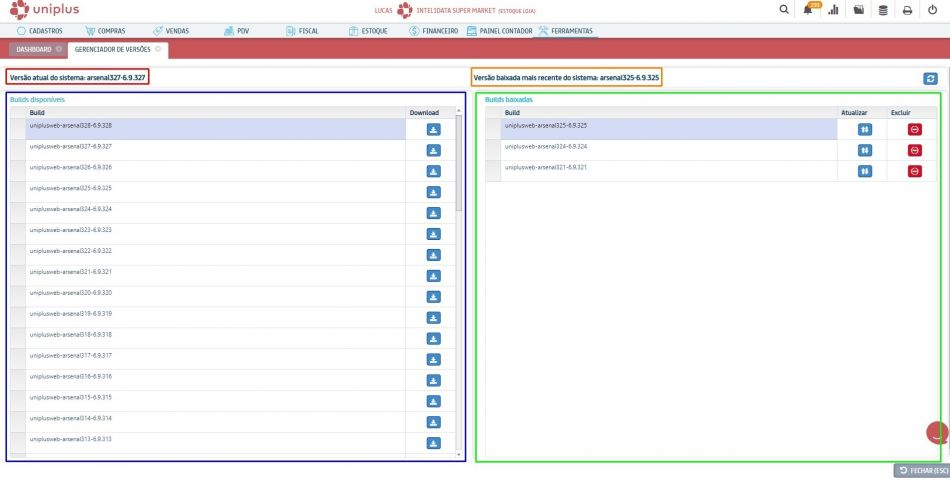
Task: Click the printer icon
Action: tap(907, 11)
